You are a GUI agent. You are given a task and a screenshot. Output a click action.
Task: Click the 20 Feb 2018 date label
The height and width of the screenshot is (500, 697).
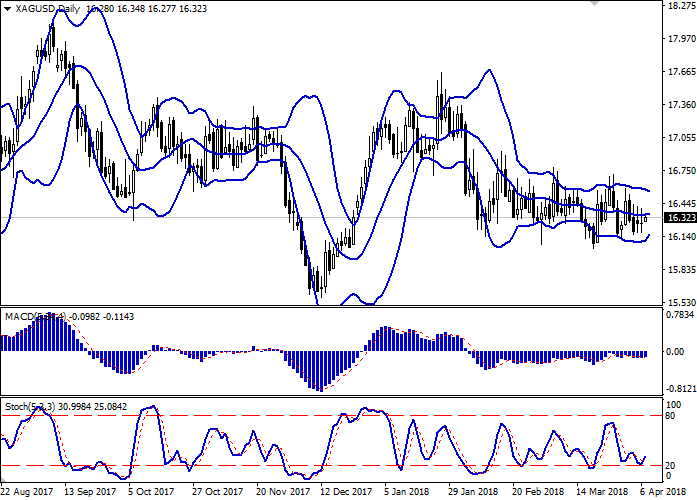pos(536,492)
